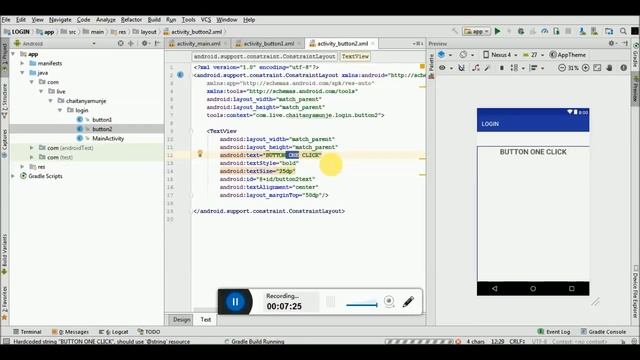Open the VCS menu

point(206,20)
